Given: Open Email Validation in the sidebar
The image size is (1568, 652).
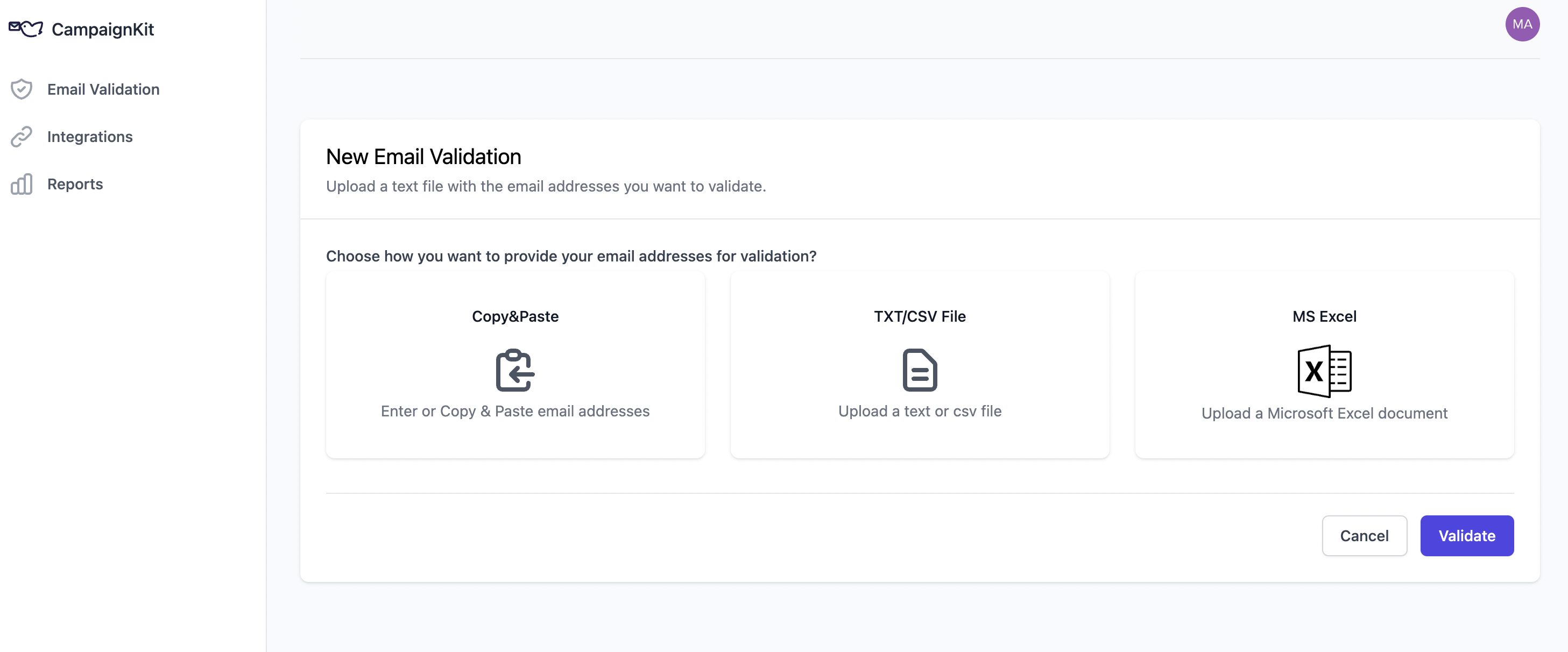Looking at the screenshot, I should coord(103,89).
